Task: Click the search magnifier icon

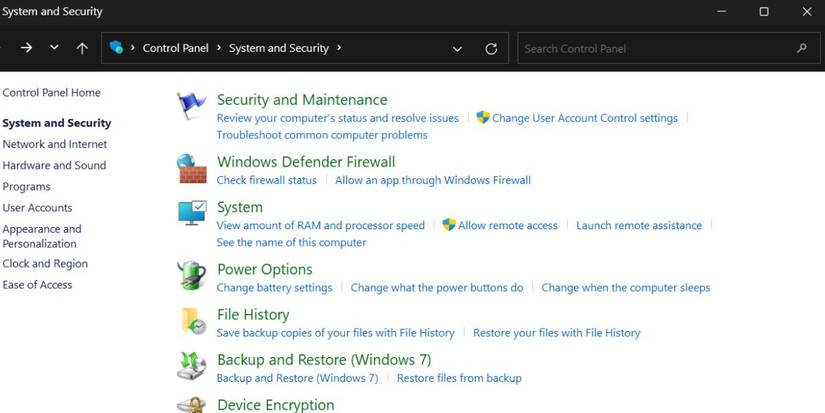Action: [x=801, y=48]
